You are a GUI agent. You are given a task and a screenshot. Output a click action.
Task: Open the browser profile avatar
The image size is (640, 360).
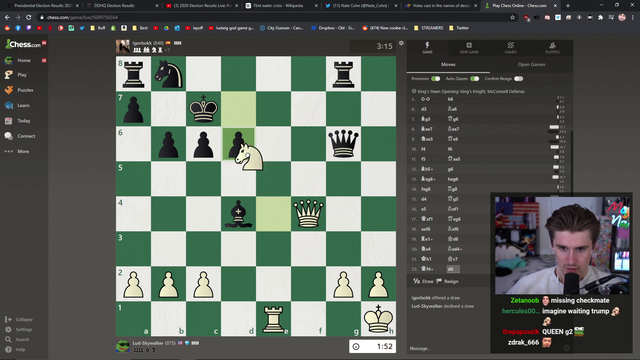622,17
